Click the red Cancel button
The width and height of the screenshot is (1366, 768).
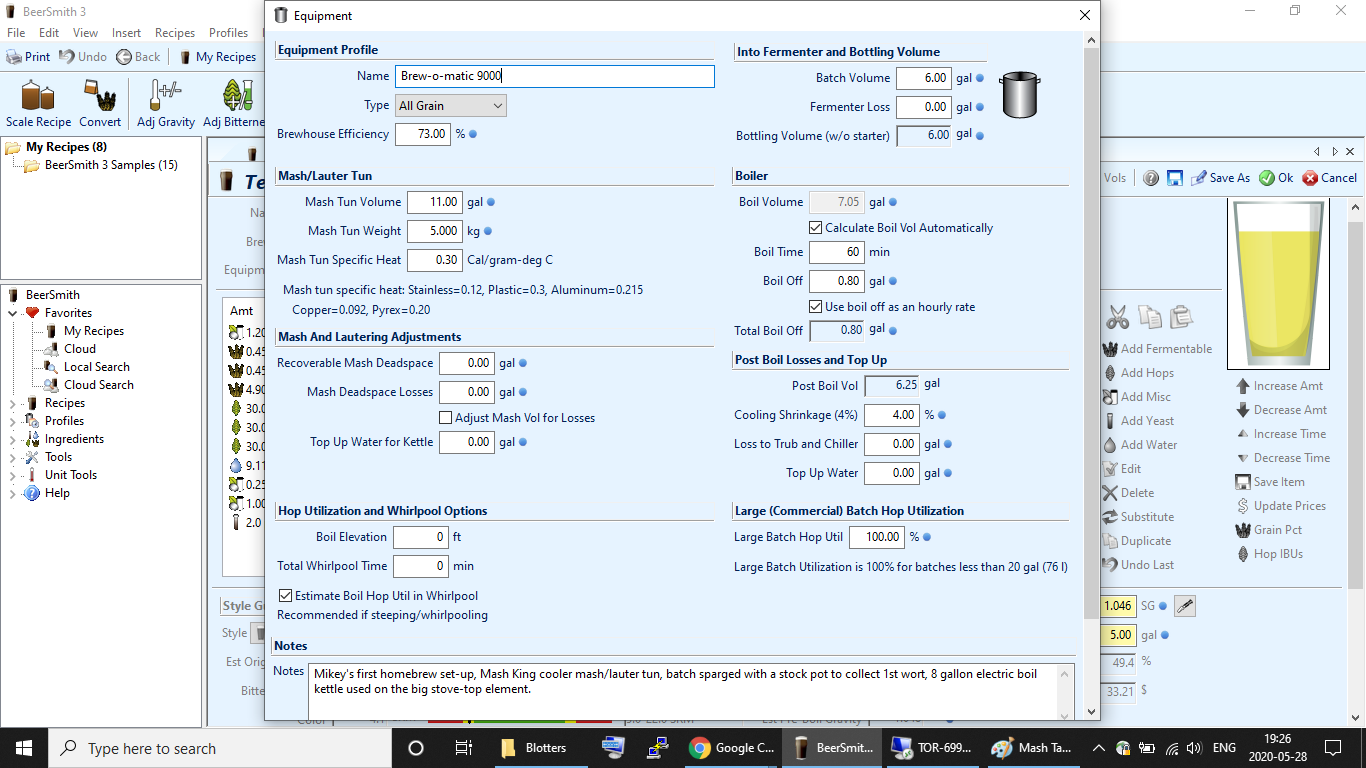click(1330, 178)
